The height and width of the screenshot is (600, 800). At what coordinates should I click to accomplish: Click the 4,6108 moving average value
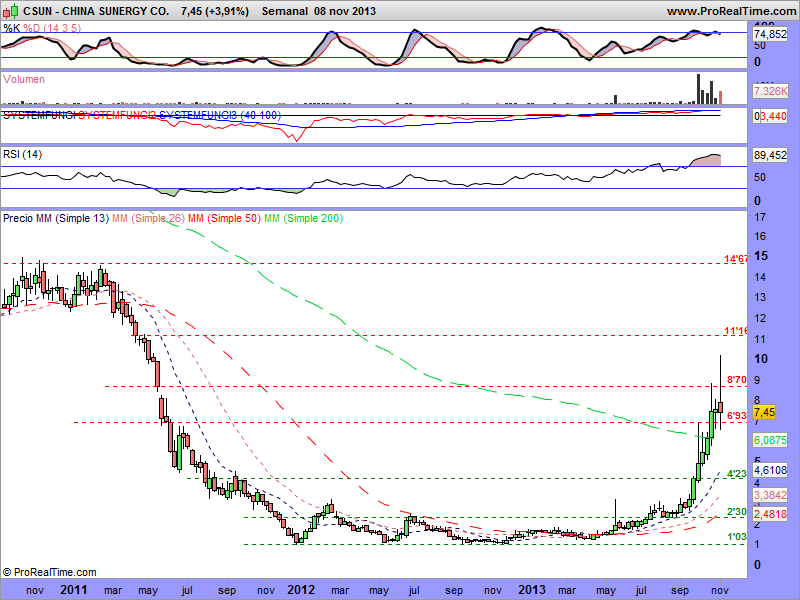click(x=770, y=470)
